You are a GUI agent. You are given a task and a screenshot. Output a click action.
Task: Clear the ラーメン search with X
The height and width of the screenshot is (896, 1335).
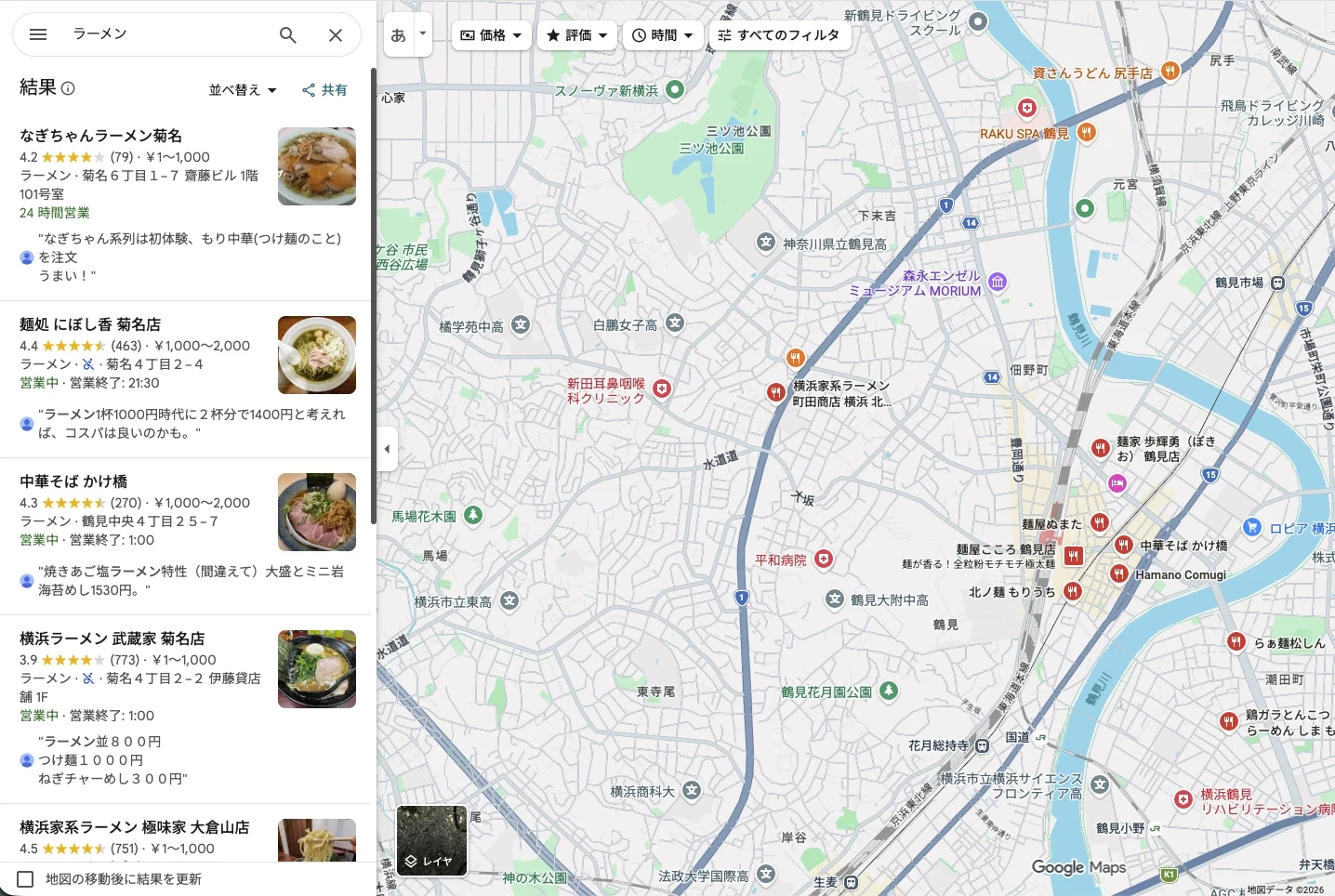[336, 34]
